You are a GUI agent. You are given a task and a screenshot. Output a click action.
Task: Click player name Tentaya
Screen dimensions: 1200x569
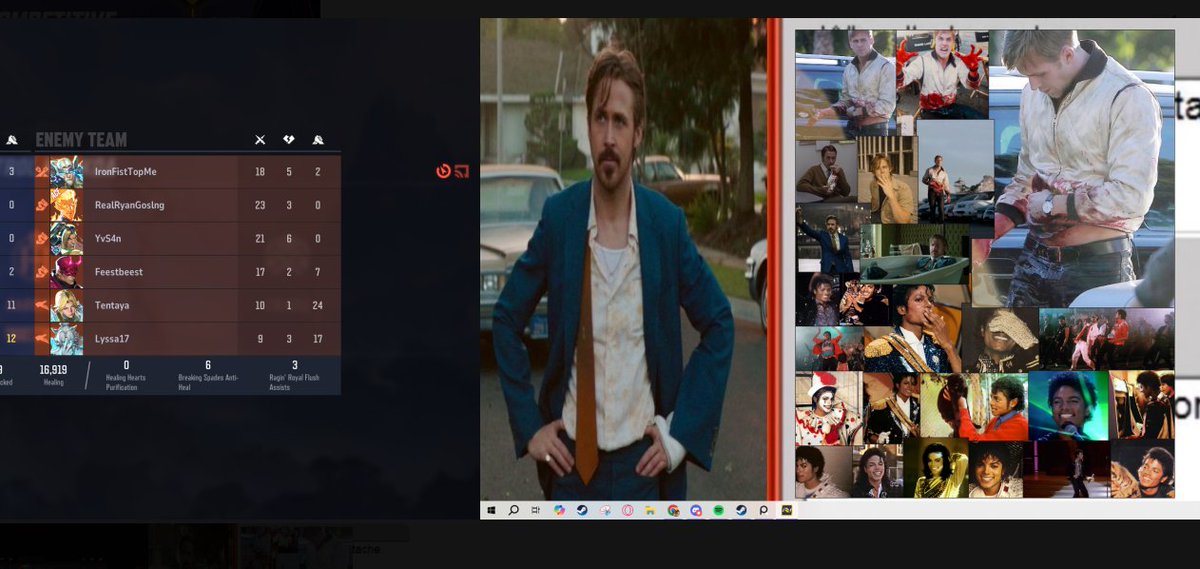click(x=113, y=306)
